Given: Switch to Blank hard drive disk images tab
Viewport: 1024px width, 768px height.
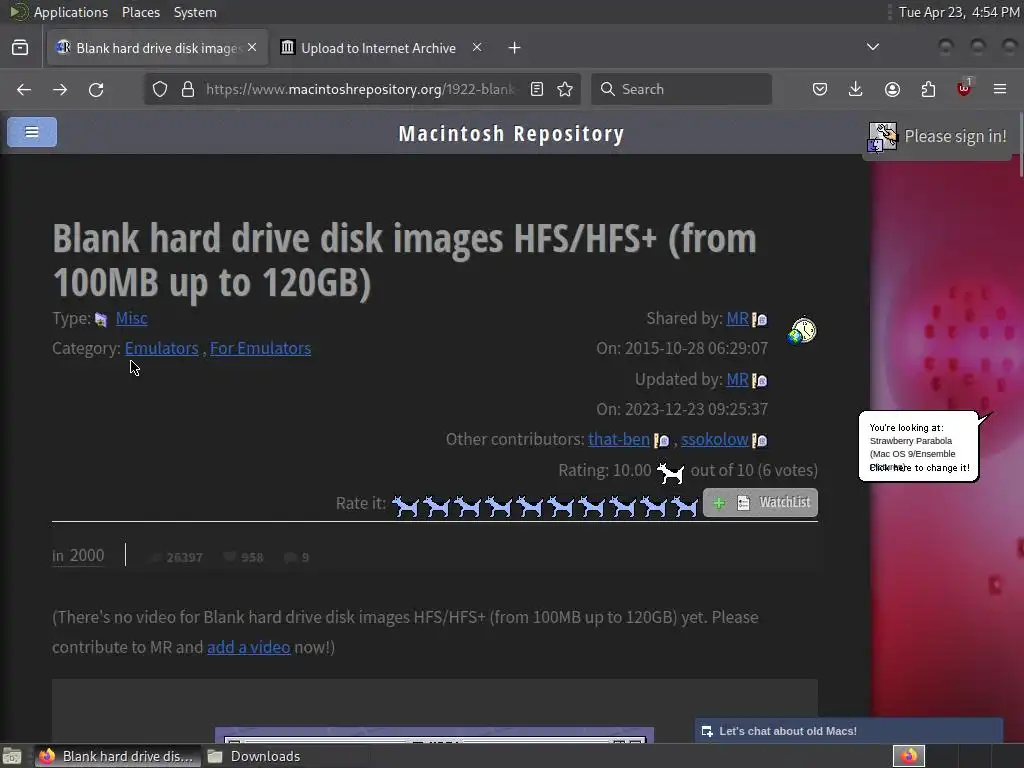Looking at the screenshot, I should pyautogui.click(x=157, y=48).
